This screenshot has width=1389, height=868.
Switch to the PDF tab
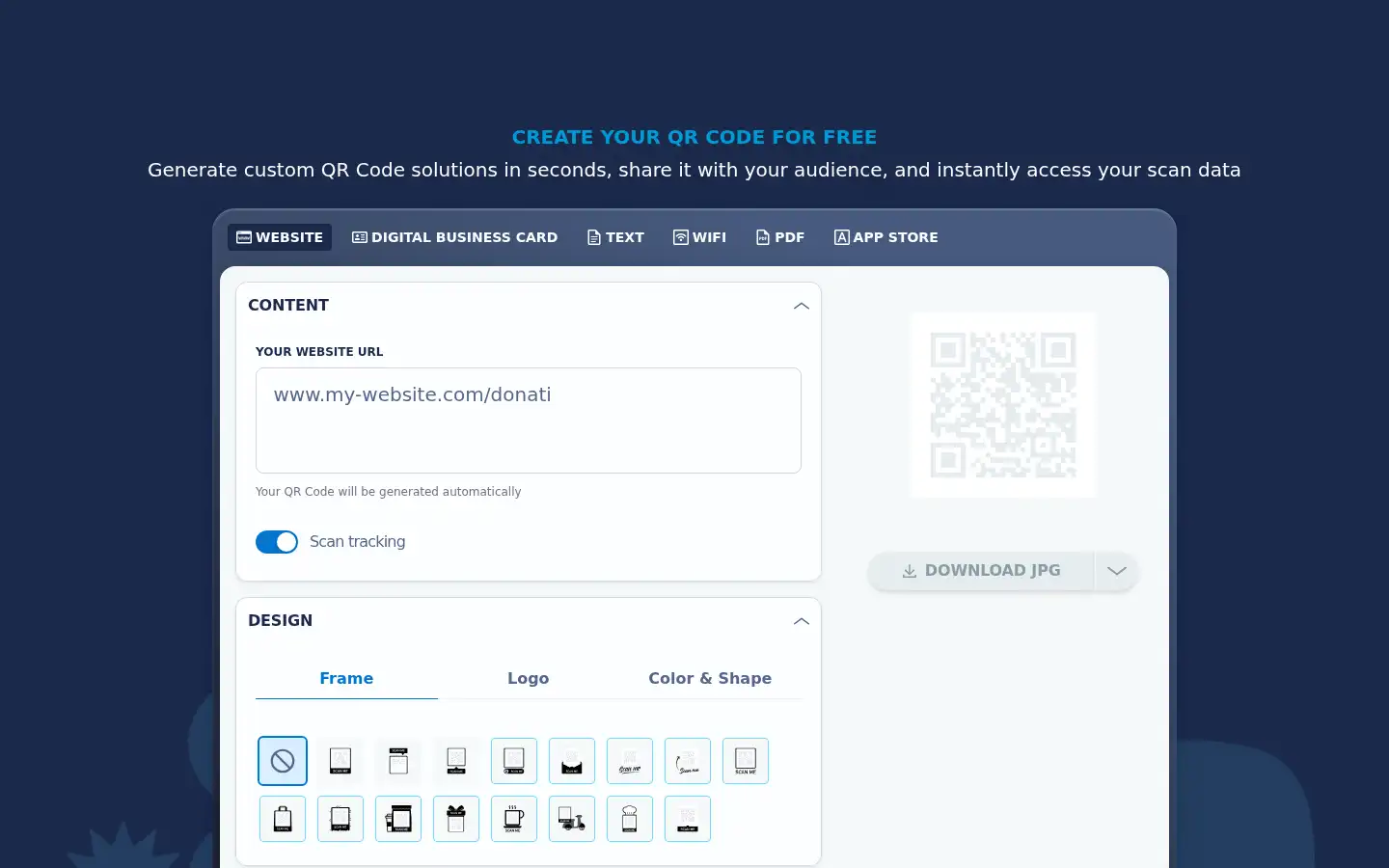779,237
